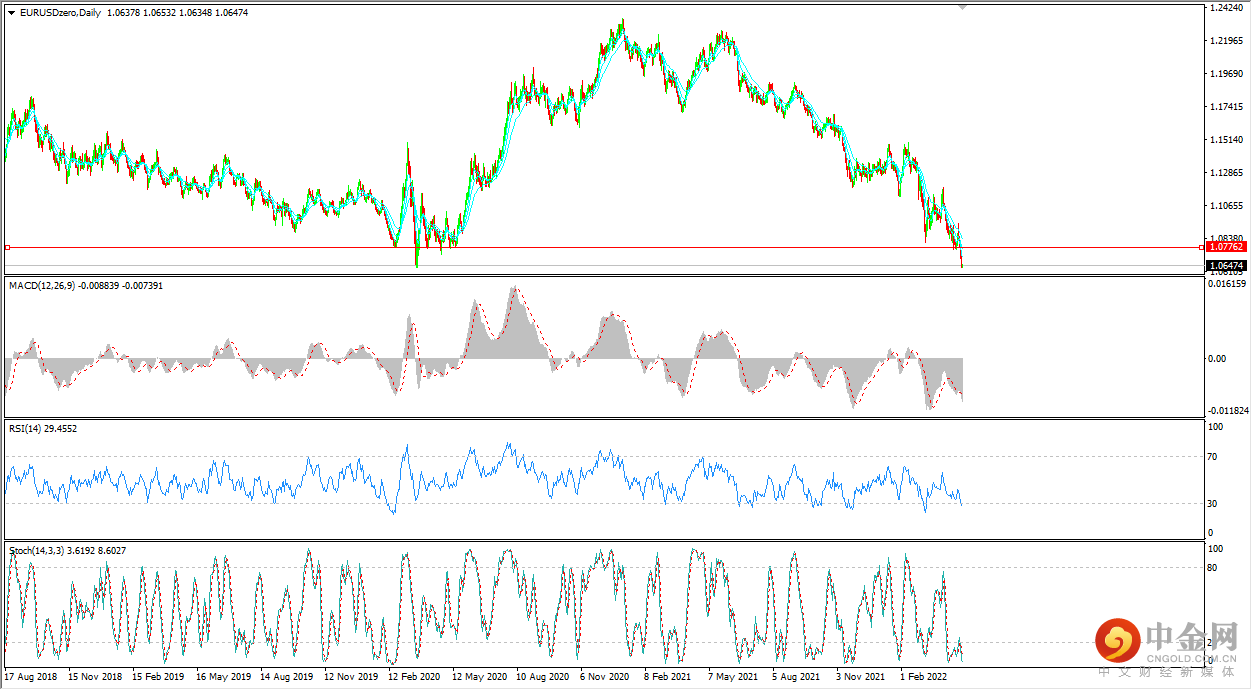Screen dimensions: 1252x690
Task: Click the 1.12865 price axis value
Action: point(1224,173)
